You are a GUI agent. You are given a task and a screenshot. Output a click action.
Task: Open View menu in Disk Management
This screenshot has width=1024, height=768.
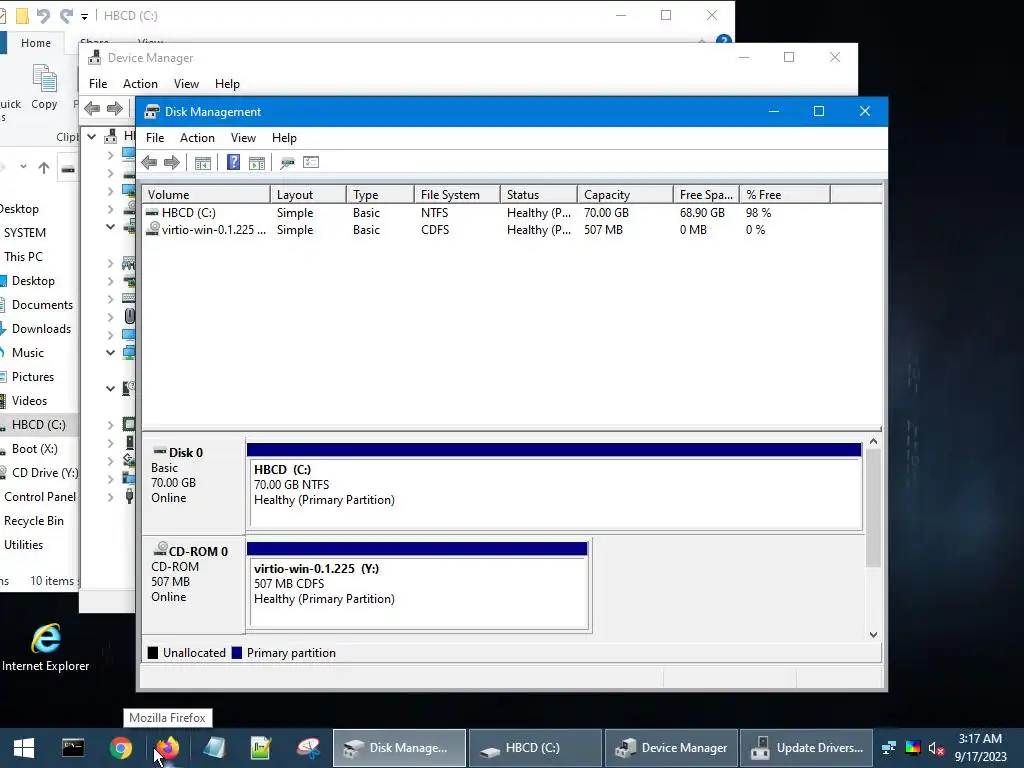[x=243, y=138]
